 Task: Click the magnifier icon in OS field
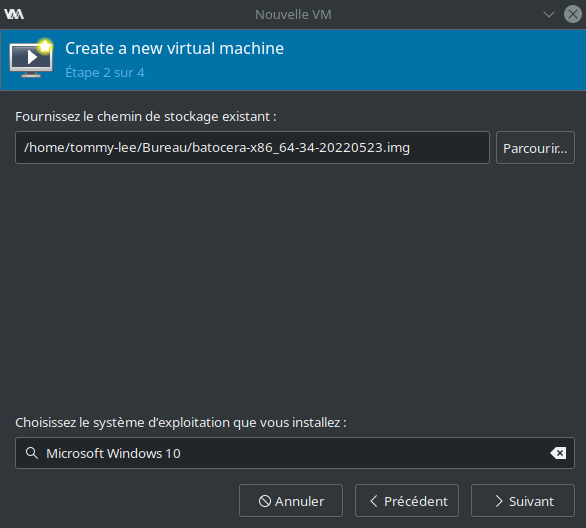32,453
